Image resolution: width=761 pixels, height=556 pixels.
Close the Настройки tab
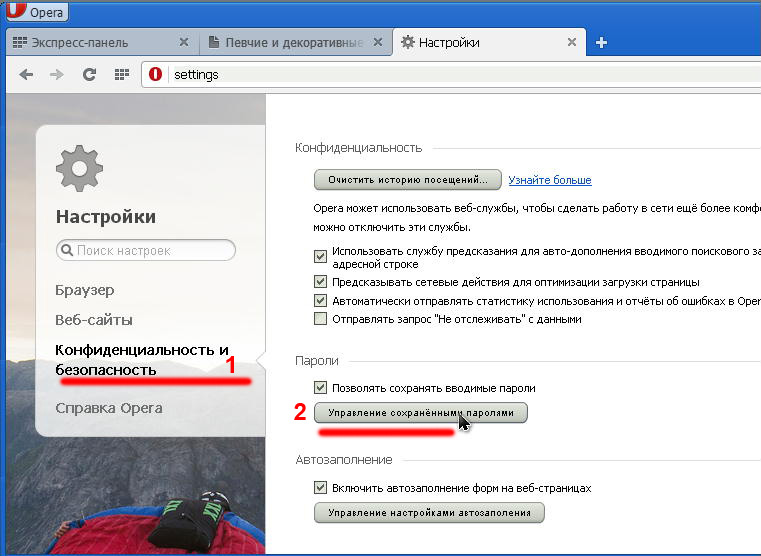572,43
